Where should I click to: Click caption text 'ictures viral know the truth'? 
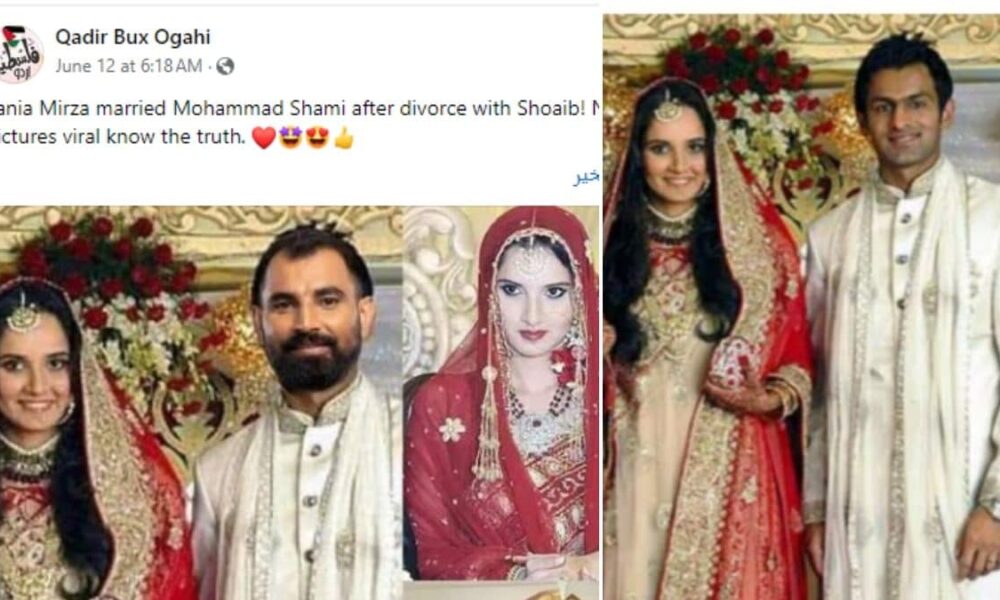[x=122, y=136]
